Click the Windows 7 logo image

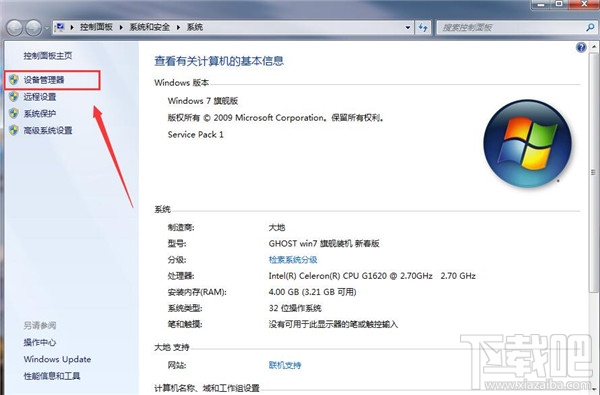527,143
